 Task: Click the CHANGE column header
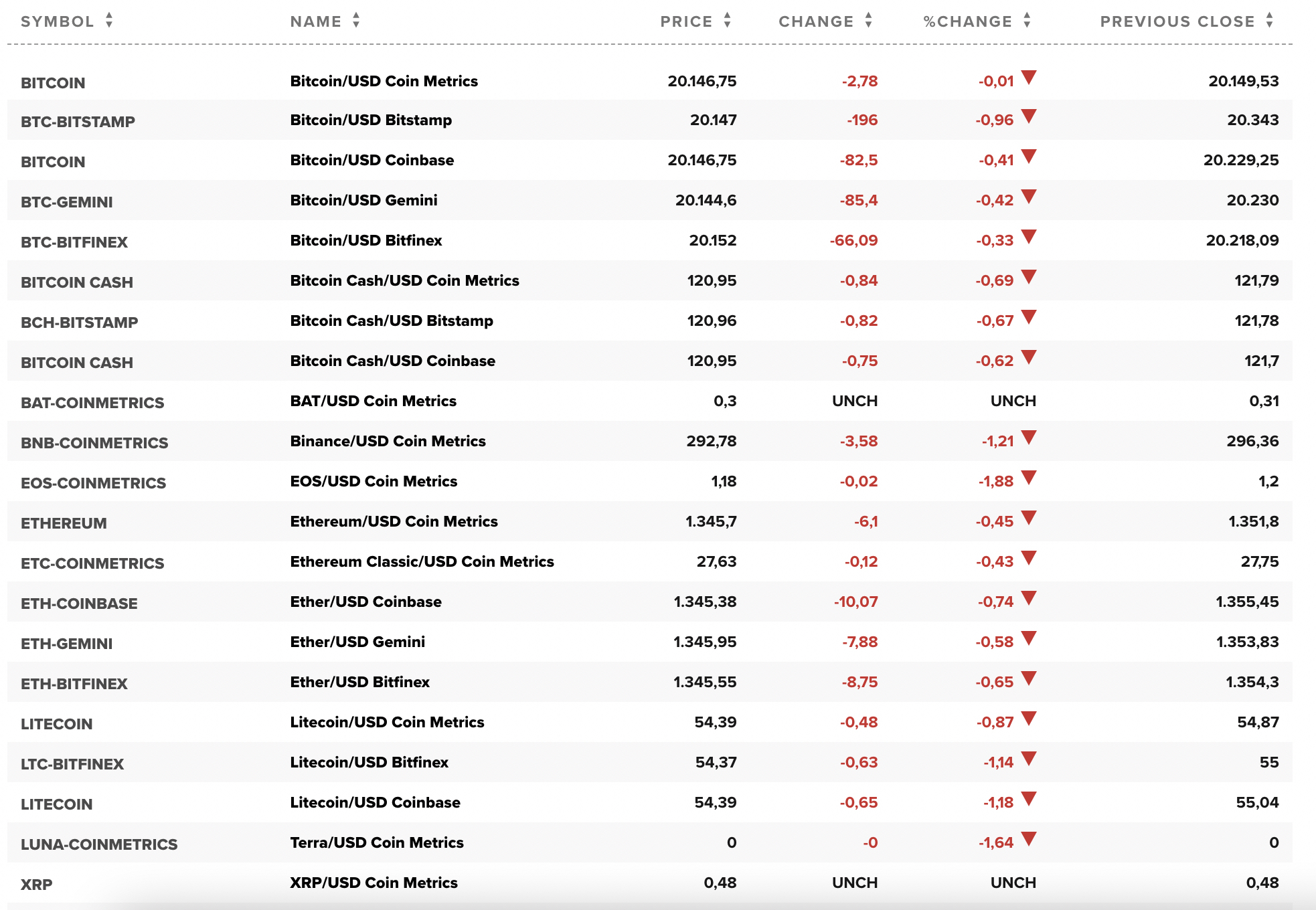point(816,21)
